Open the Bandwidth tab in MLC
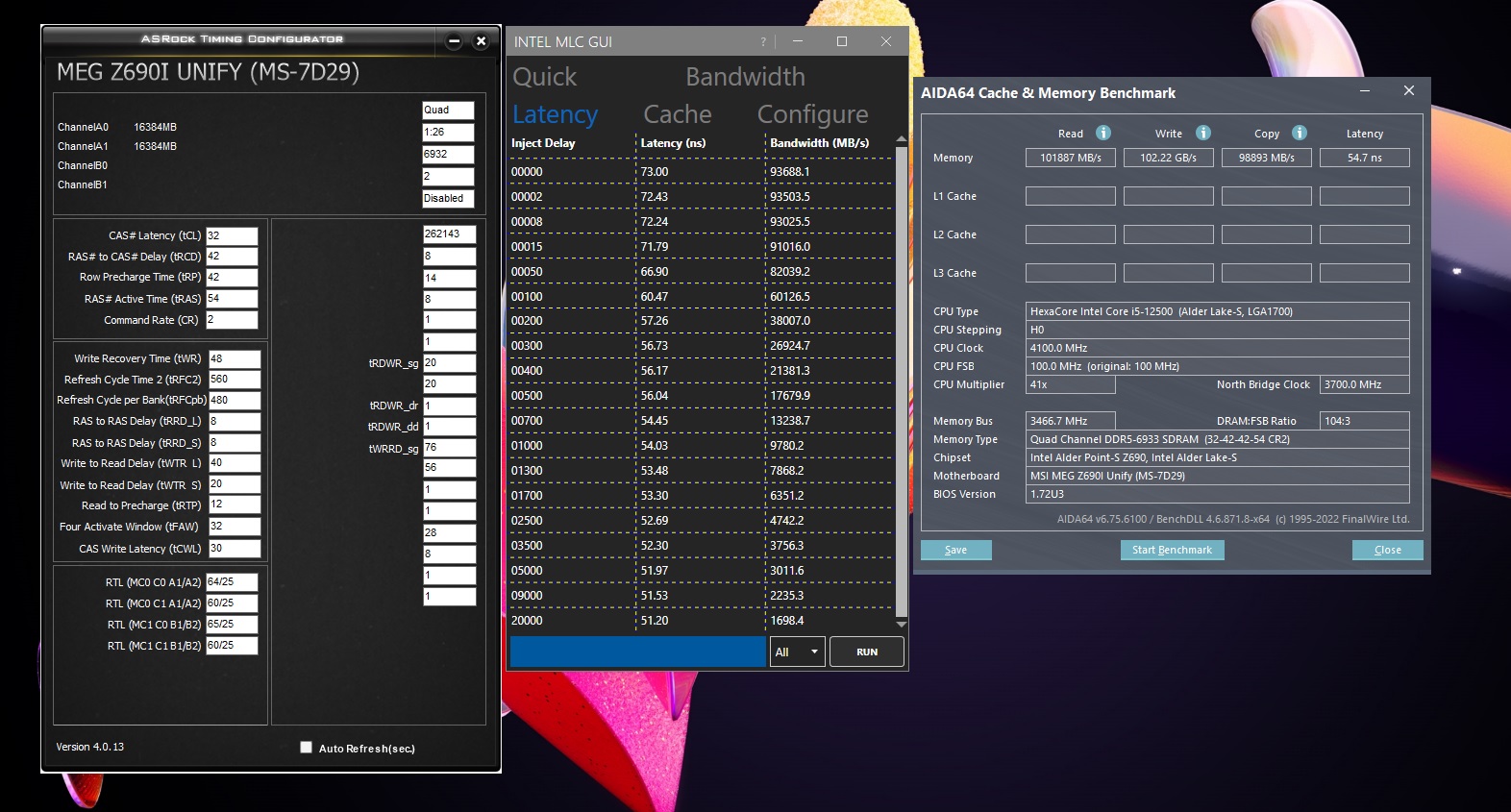Image resolution: width=1511 pixels, height=812 pixels. (x=745, y=77)
